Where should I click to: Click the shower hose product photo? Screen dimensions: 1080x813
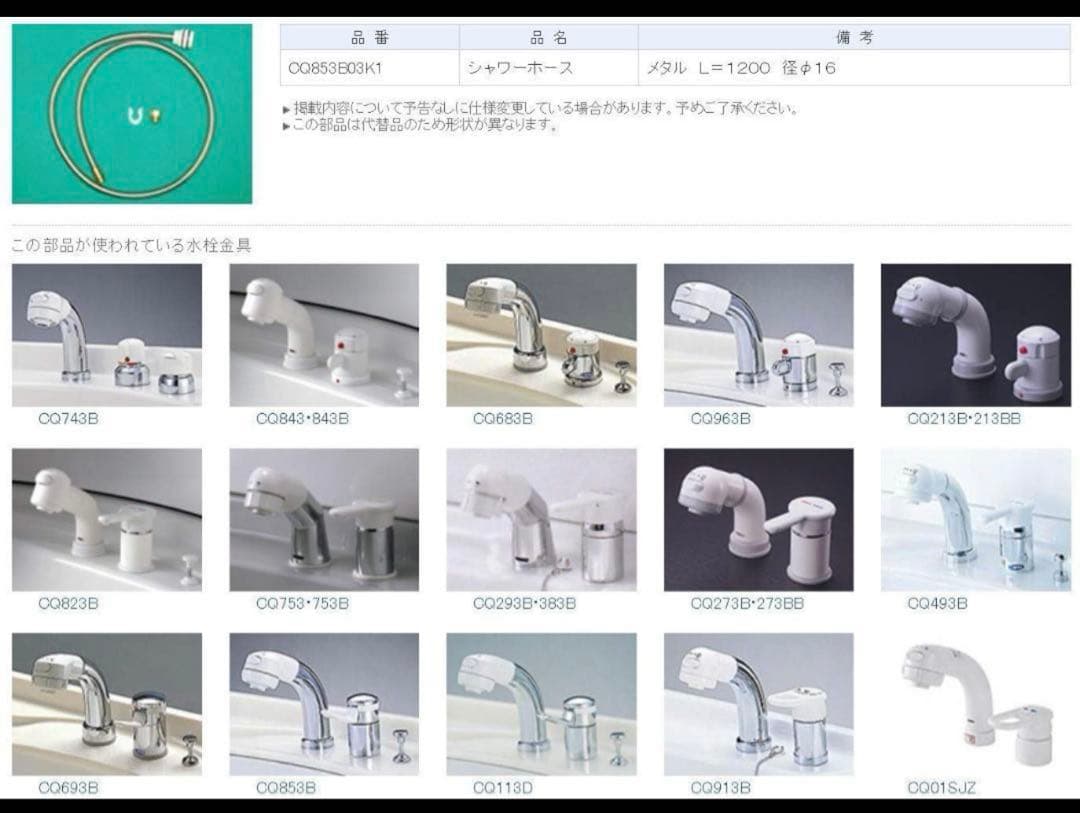132,114
